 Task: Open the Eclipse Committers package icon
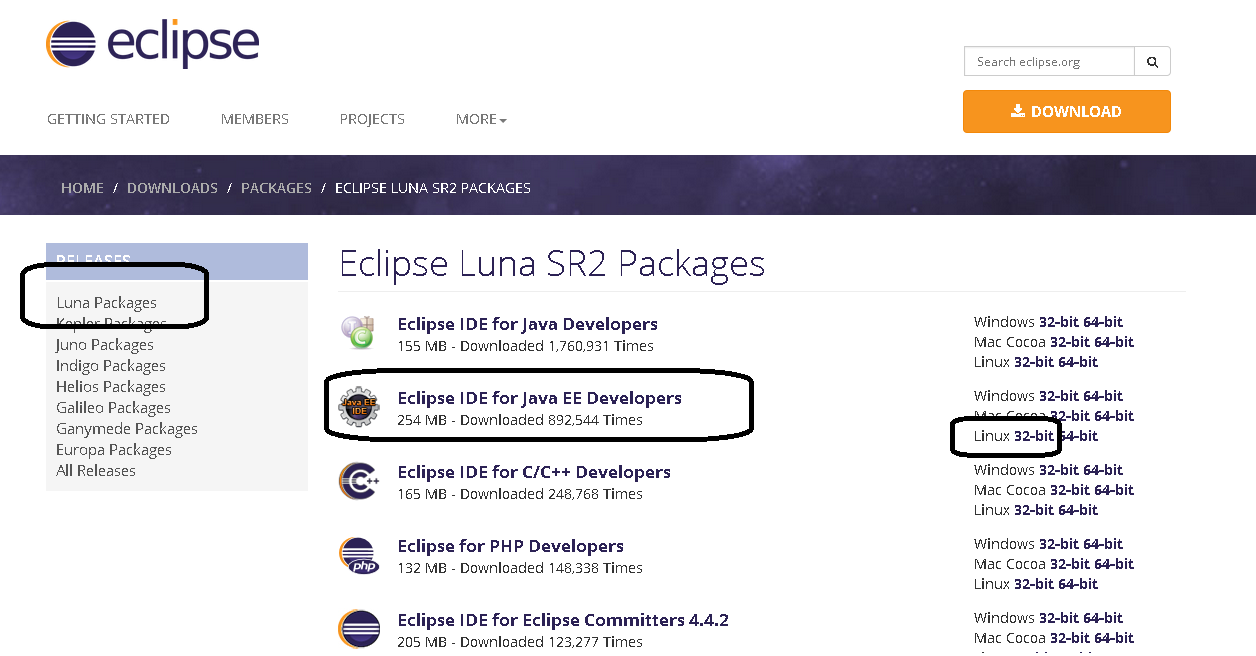(x=359, y=629)
